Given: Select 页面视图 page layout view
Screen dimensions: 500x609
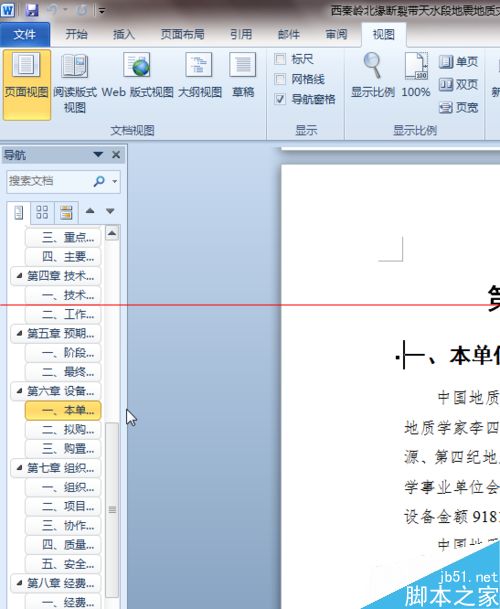Looking at the screenshot, I should tap(27, 85).
